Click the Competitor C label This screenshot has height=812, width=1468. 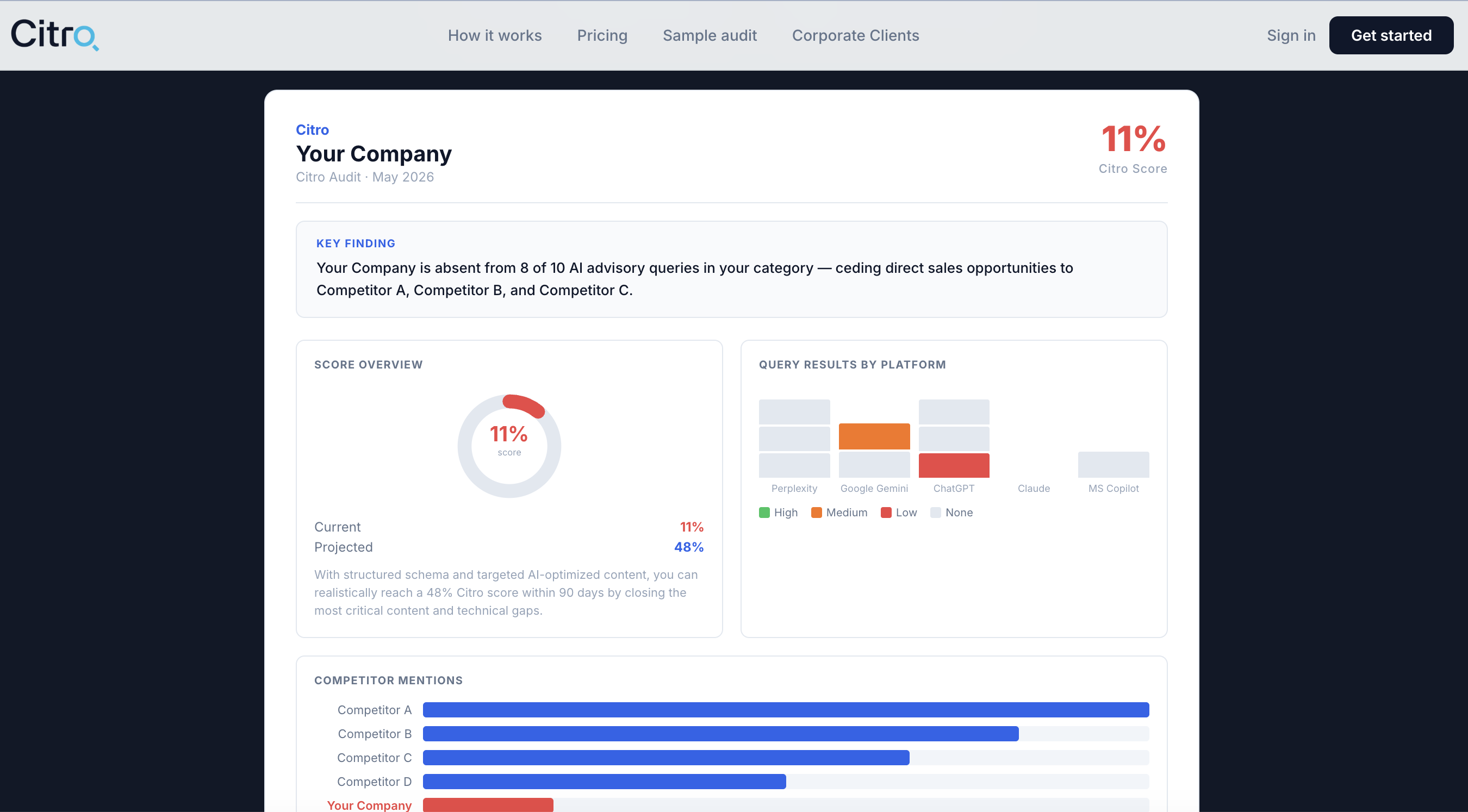pos(375,758)
